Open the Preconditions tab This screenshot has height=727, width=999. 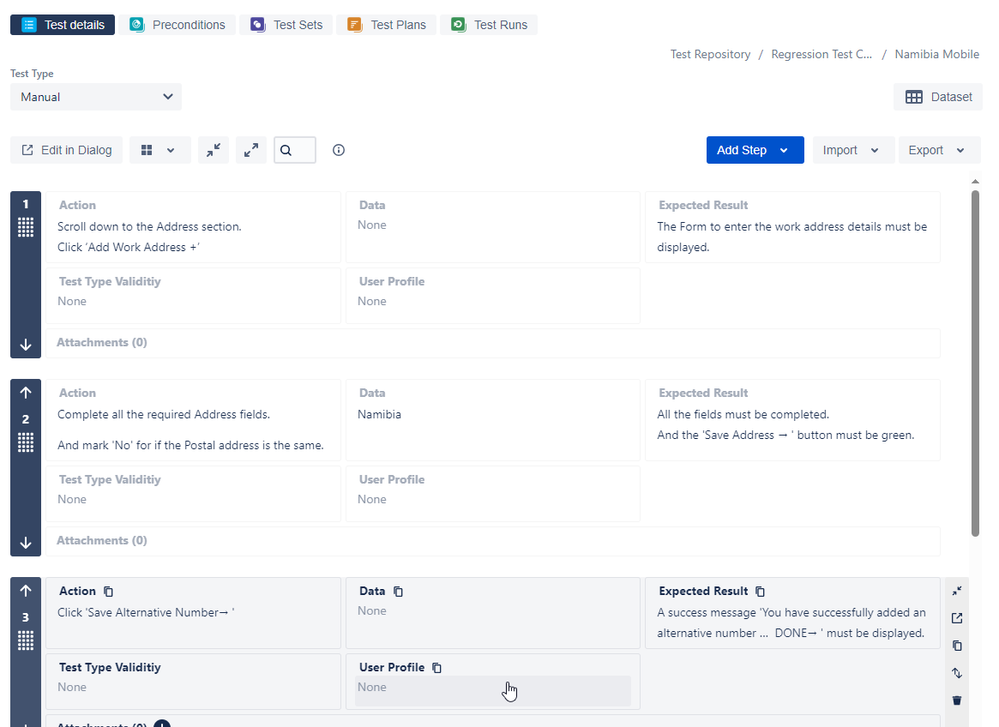click(x=178, y=25)
